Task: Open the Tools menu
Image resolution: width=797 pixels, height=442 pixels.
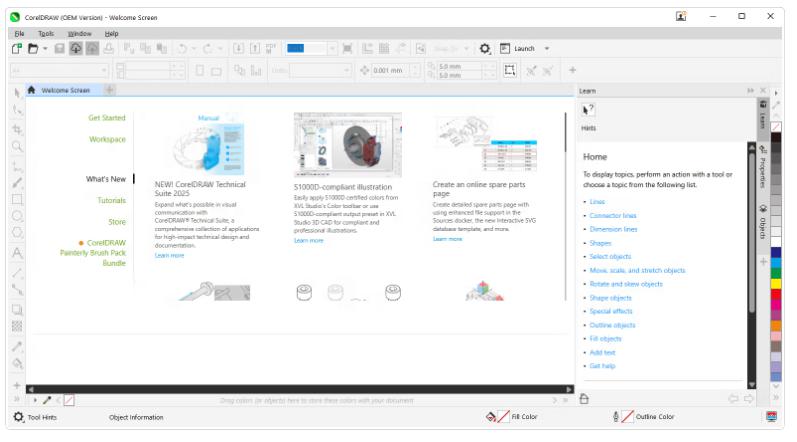Action: pos(46,33)
